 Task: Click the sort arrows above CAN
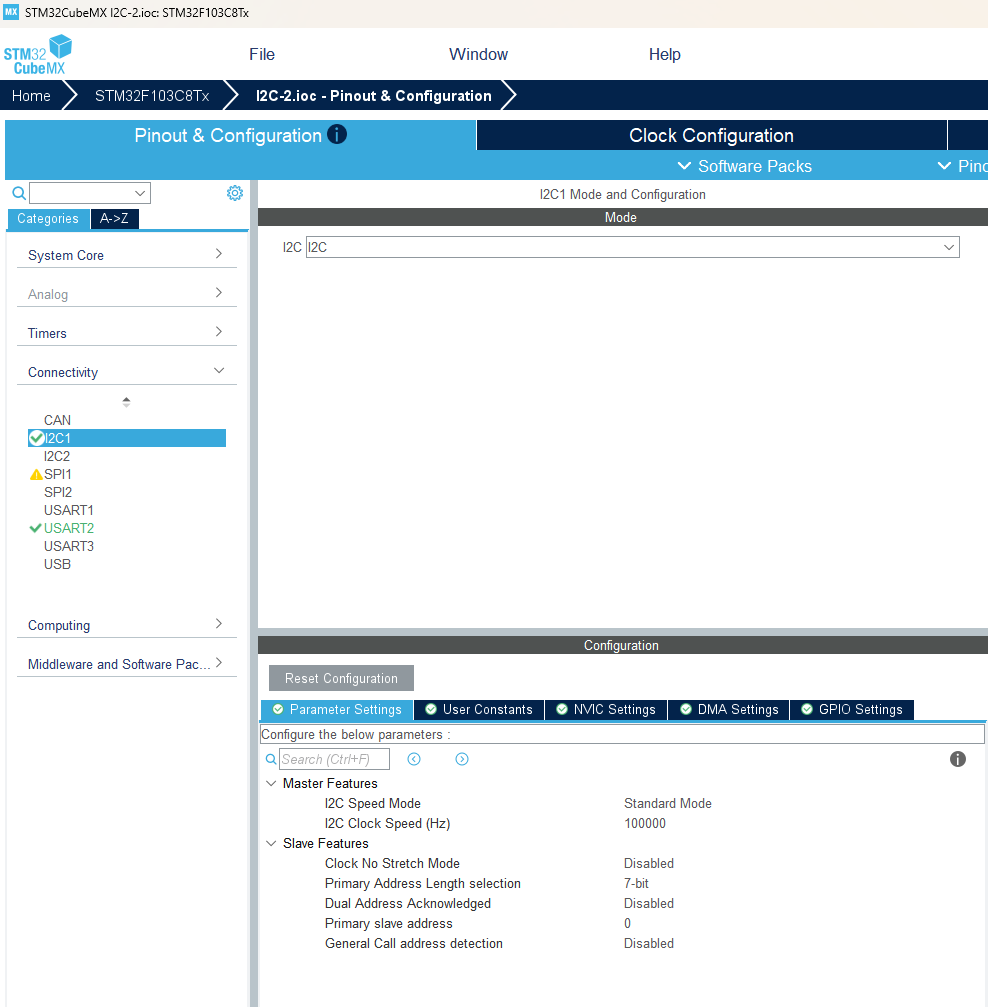point(126,402)
